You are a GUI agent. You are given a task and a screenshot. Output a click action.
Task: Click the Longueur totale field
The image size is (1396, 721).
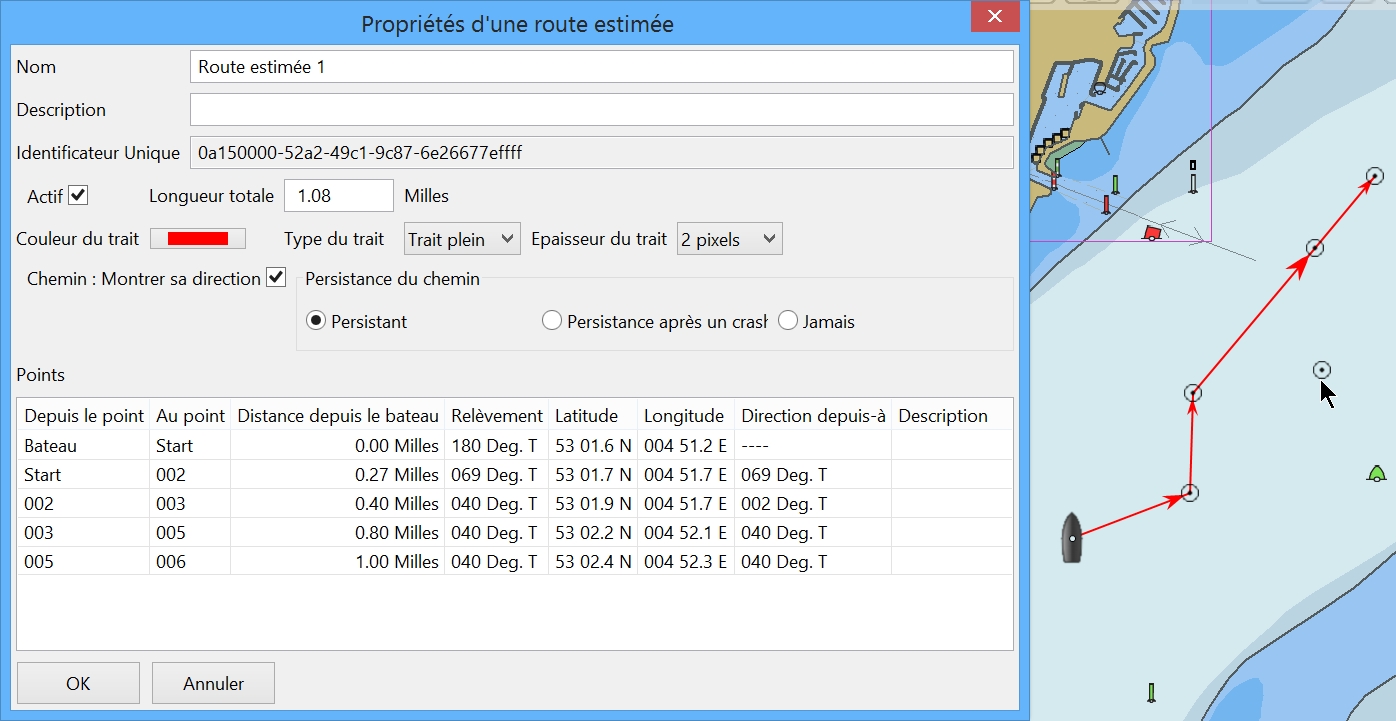[x=339, y=196]
